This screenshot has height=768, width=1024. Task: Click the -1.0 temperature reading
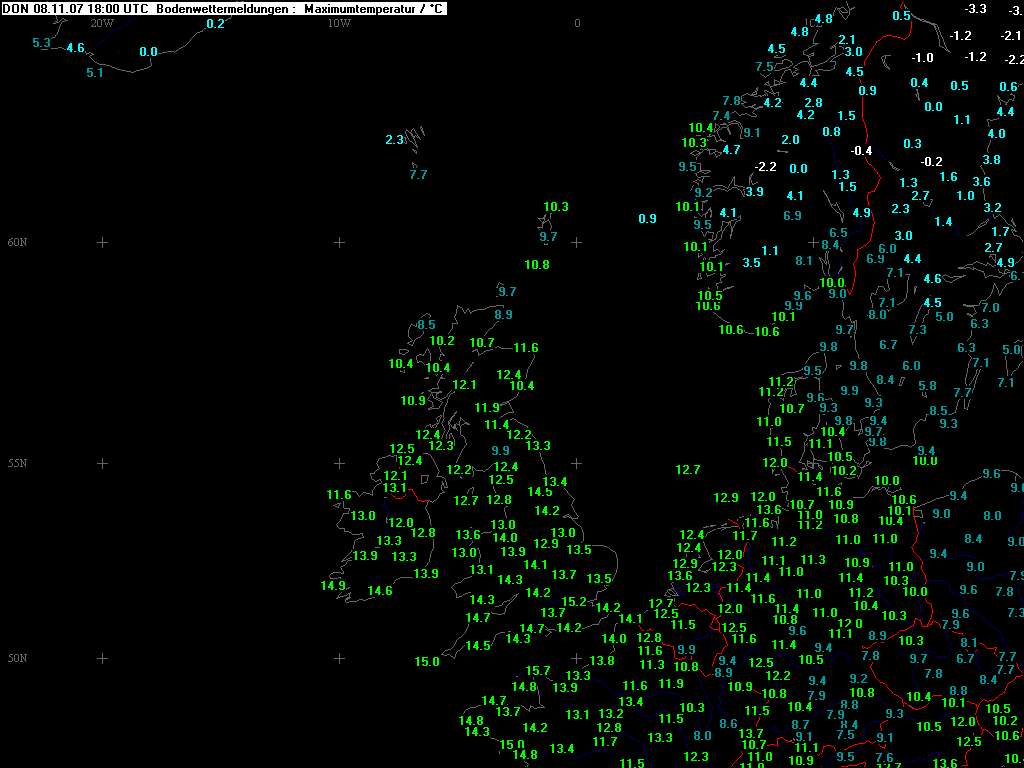(x=922, y=58)
